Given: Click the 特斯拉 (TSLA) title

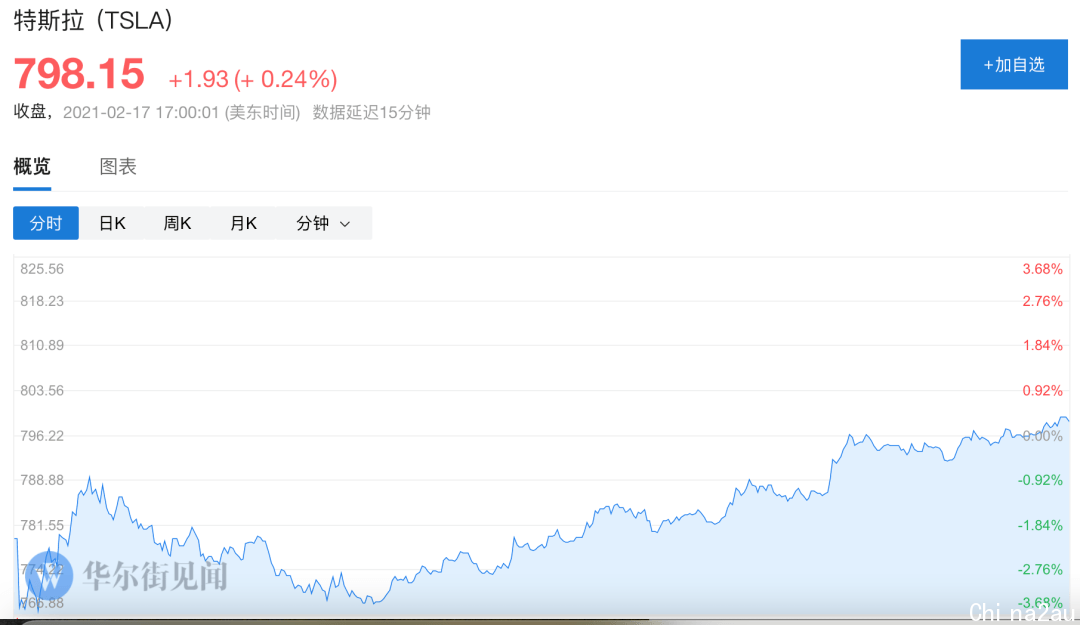Looking at the screenshot, I should point(93,20).
